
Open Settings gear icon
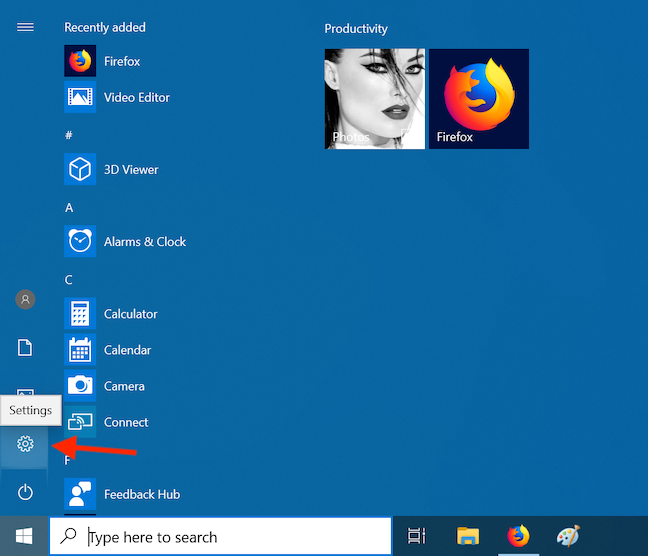tap(25, 444)
